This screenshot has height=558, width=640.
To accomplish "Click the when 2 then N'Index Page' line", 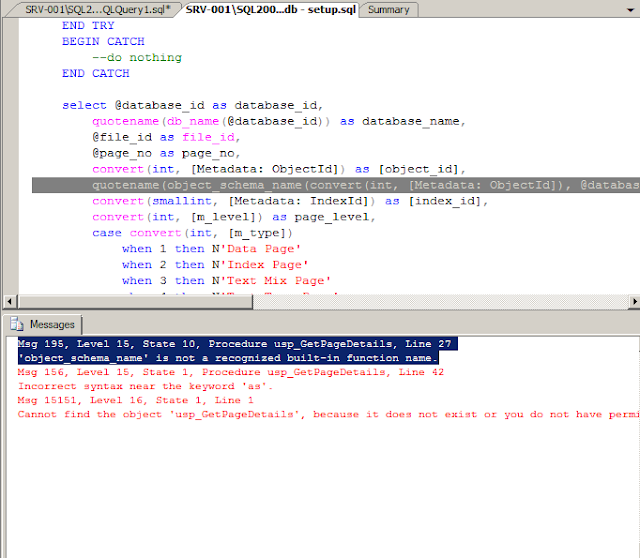I will [x=215, y=265].
